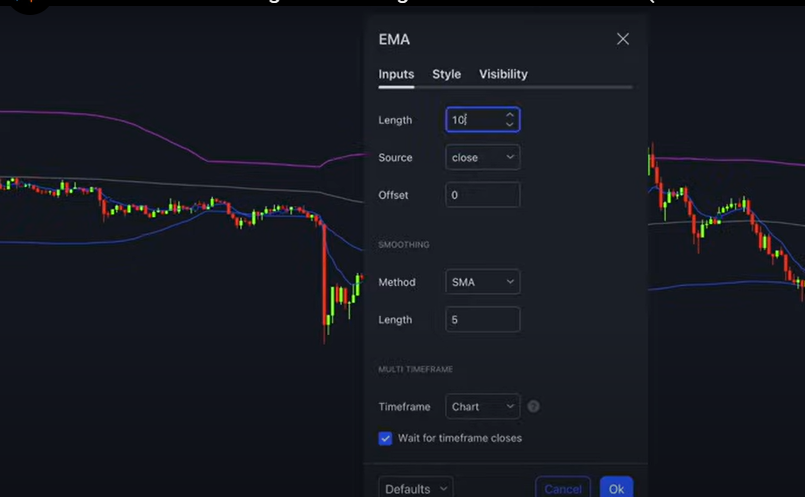Select the Smoothing Length field showing 5
The height and width of the screenshot is (497, 805).
click(483, 320)
